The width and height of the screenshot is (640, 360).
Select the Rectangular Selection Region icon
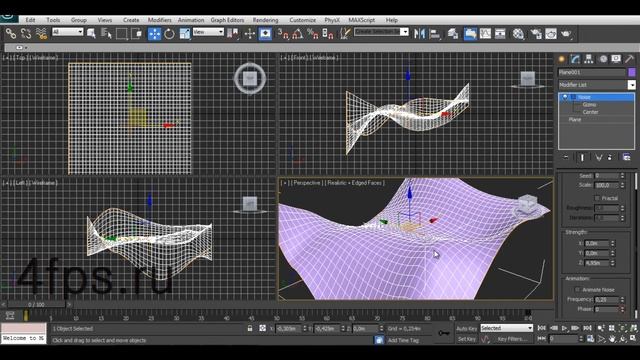coord(122,33)
